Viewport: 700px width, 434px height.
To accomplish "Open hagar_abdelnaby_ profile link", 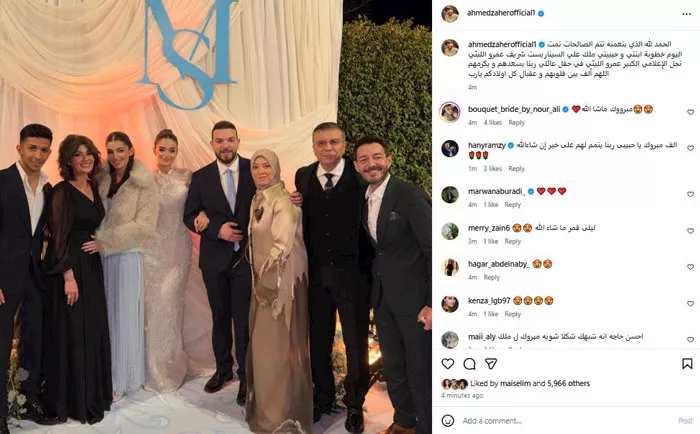I will point(499,264).
